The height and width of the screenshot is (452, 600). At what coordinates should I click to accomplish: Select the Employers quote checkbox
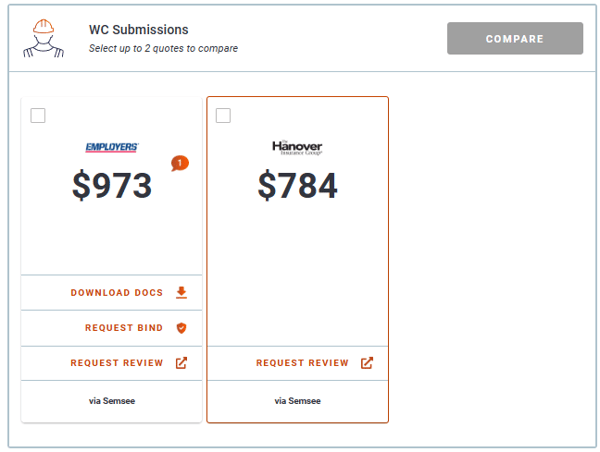pos(38,116)
